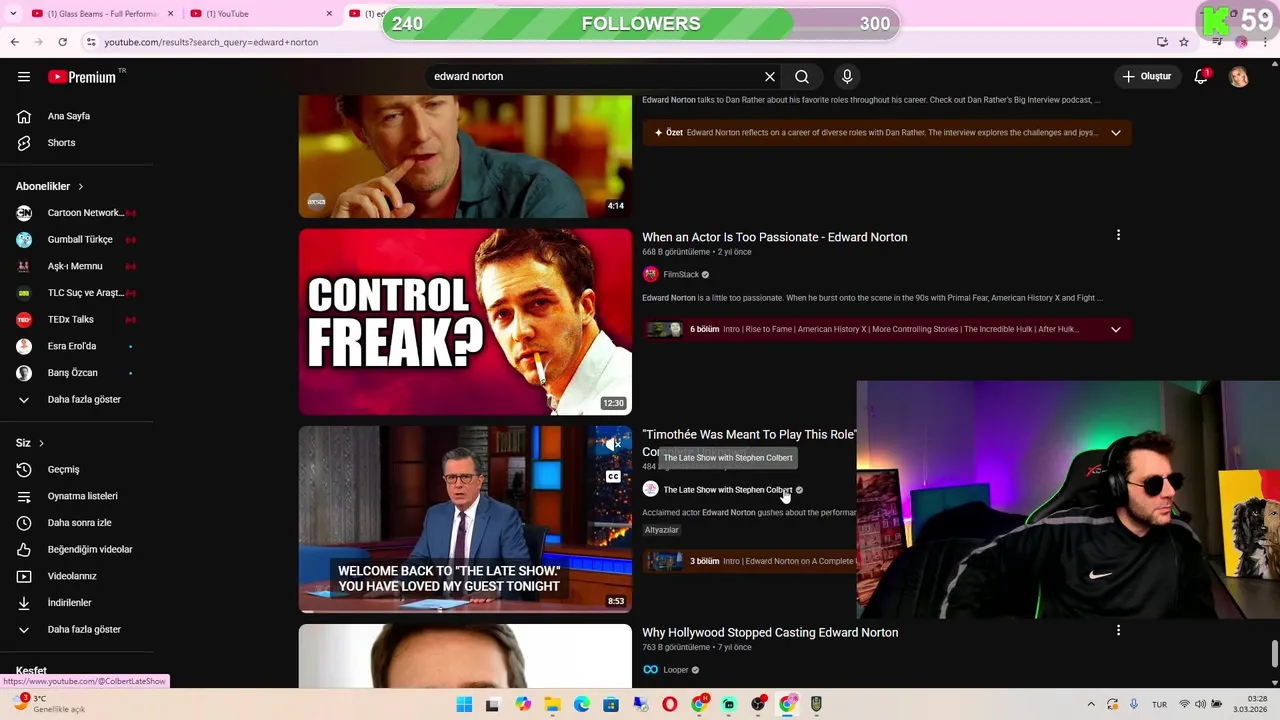Open File Explorer from taskbar
The width and height of the screenshot is (1280, 720).
[x=552, y=705]
